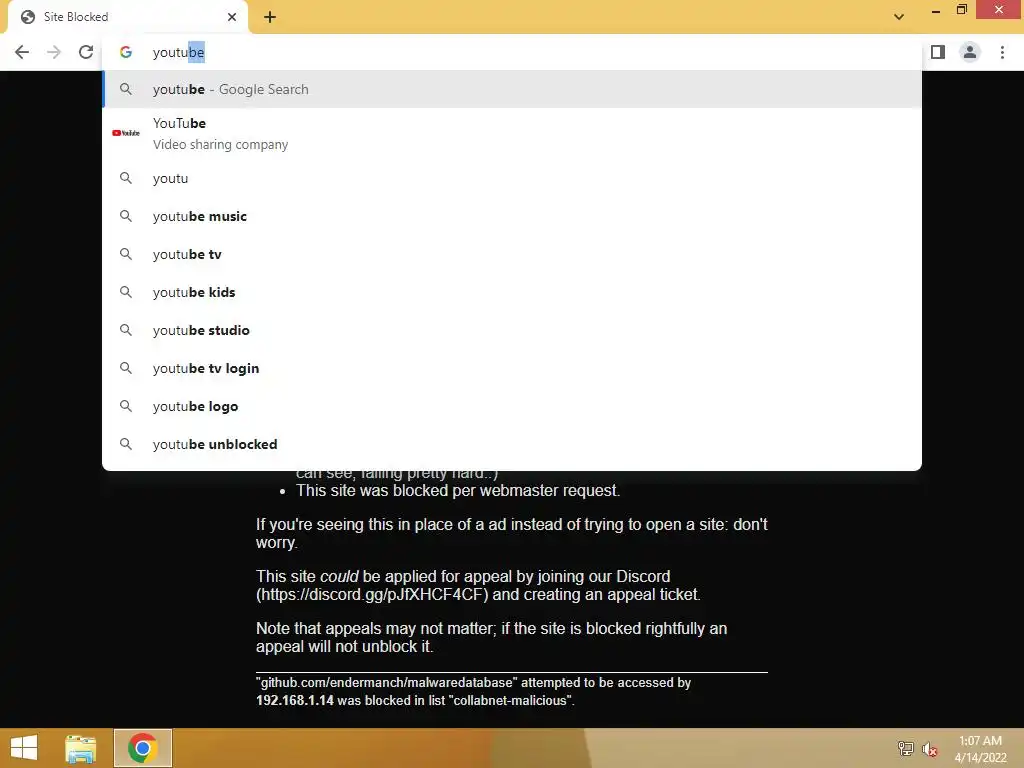The width and height of the screenshot is (1024, 768).
Task: Open the side panel icon
Action: click(x=938, y=52)
